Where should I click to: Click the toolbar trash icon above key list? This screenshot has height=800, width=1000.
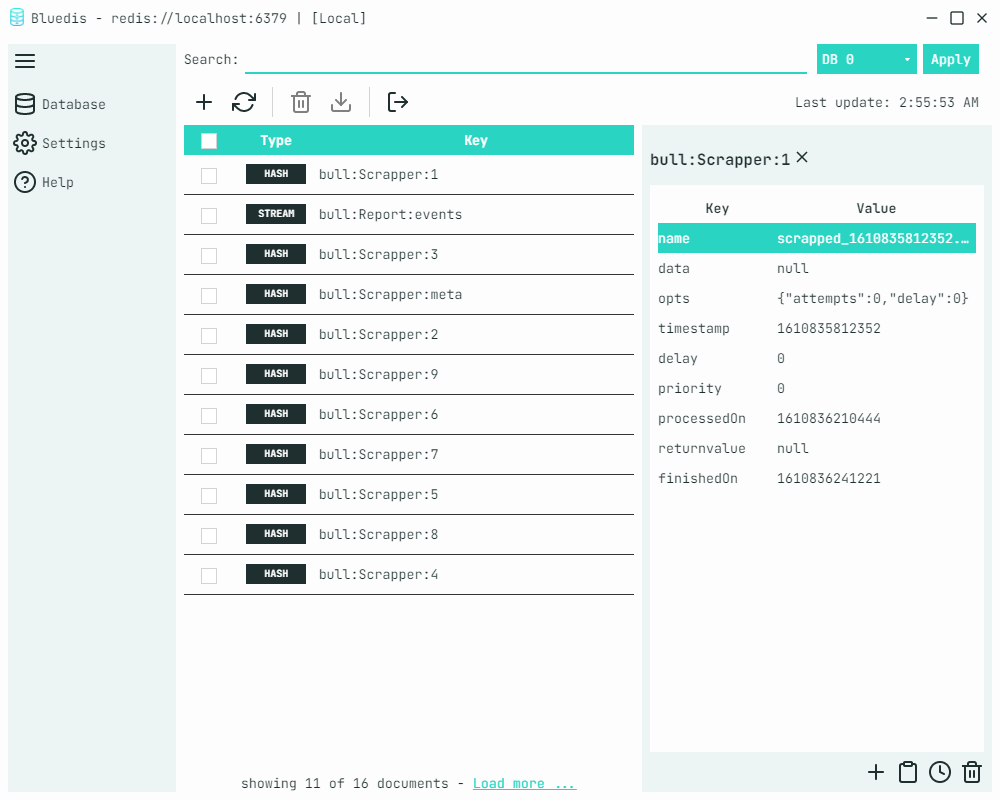pyautogui.click(x=301, y=102)
